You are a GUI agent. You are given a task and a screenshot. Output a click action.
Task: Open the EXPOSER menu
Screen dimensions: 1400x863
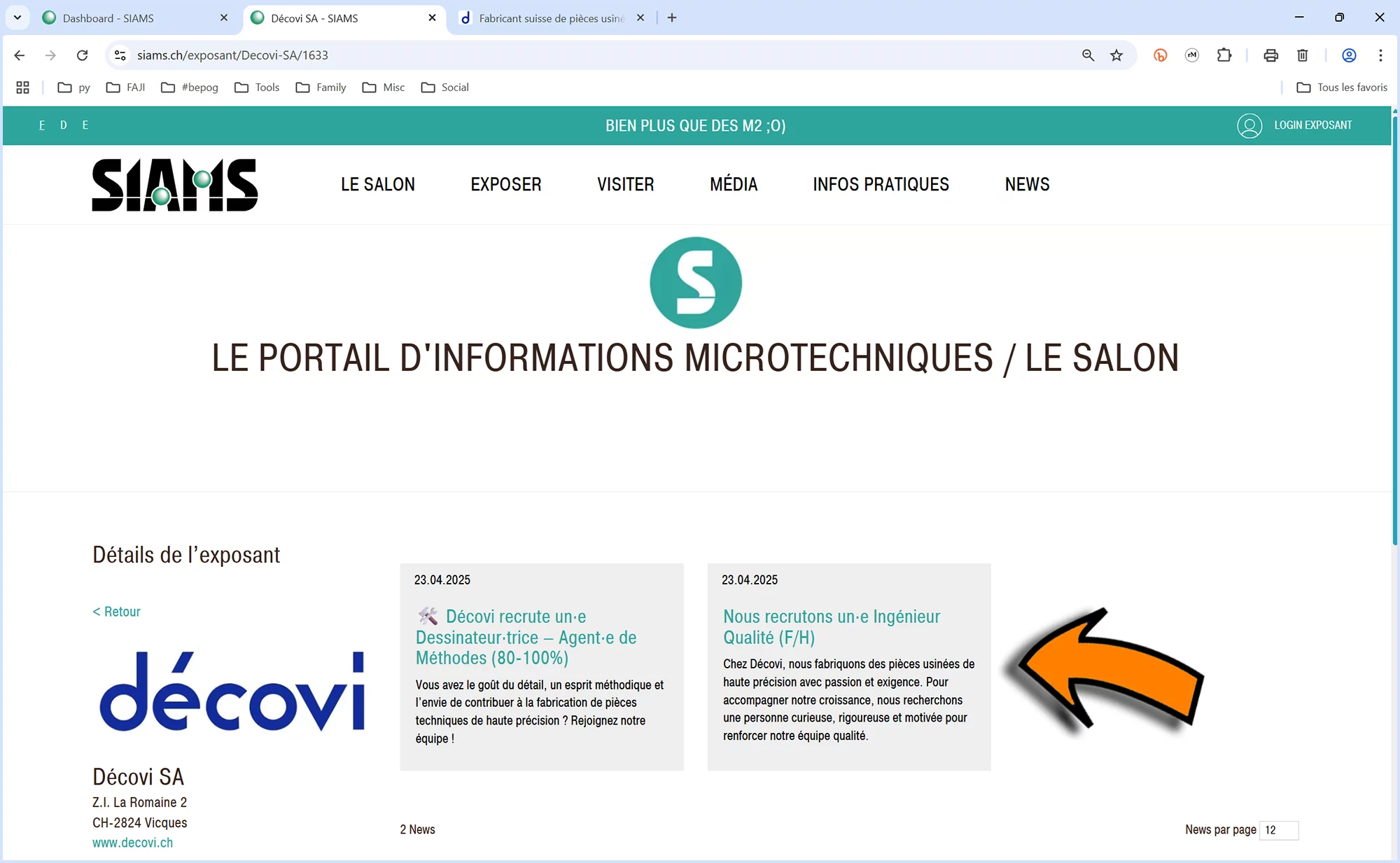click(x=506, y=184)
